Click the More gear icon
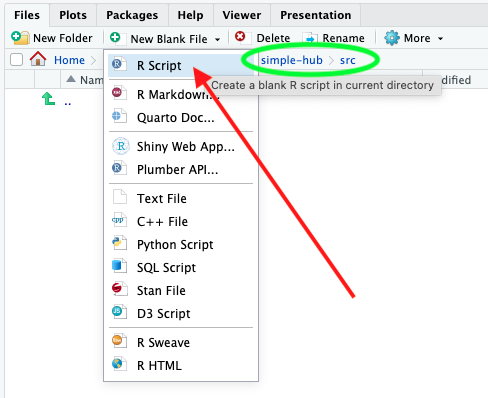Screen dimensions: 488x398 click(x=392, y=38)
